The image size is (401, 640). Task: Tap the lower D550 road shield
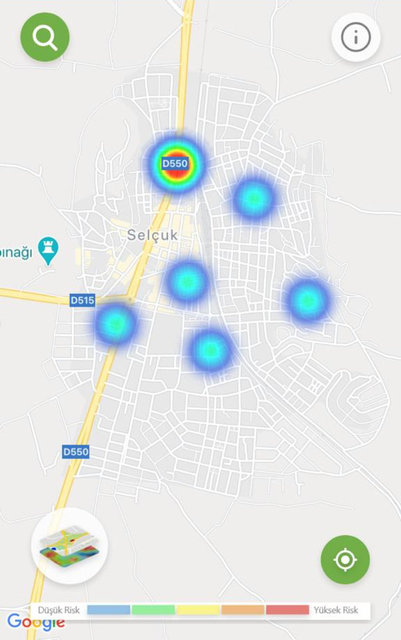[x=76, y=451]
